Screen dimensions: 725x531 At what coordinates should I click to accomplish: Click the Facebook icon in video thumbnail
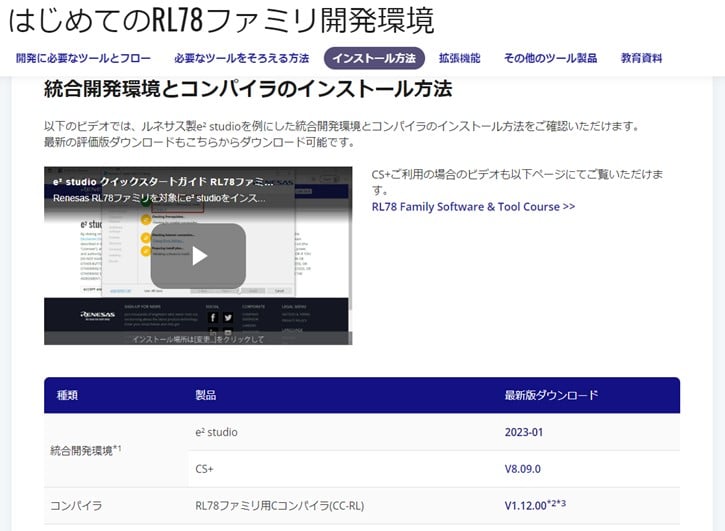(x=213, y=317)
